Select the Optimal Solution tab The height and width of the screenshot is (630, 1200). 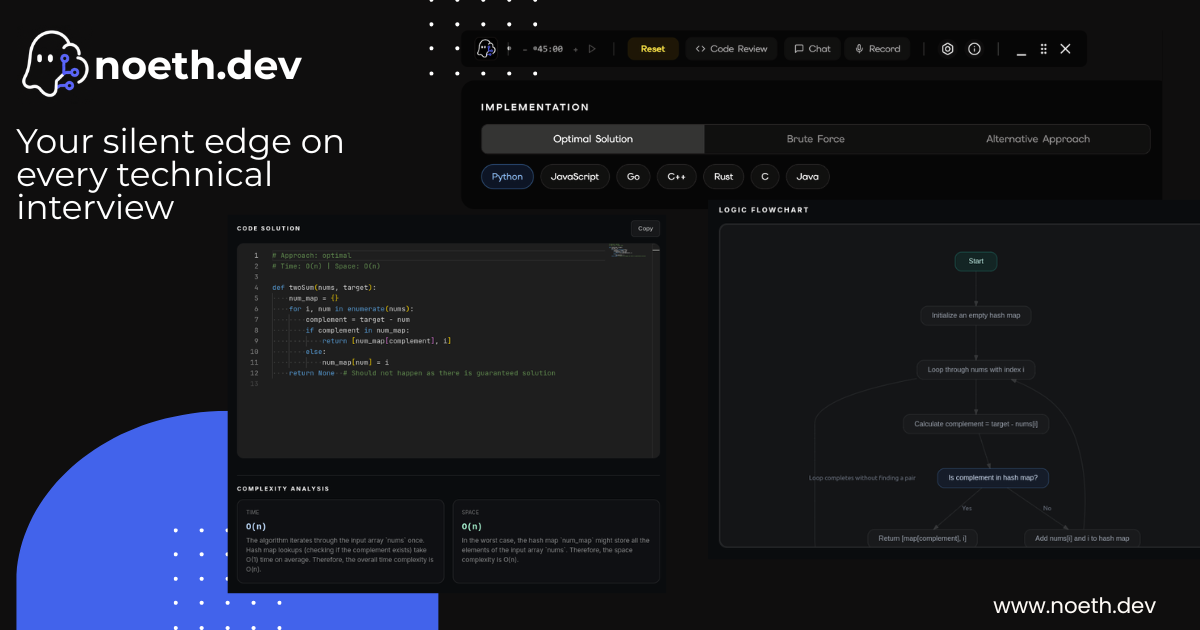593,139
